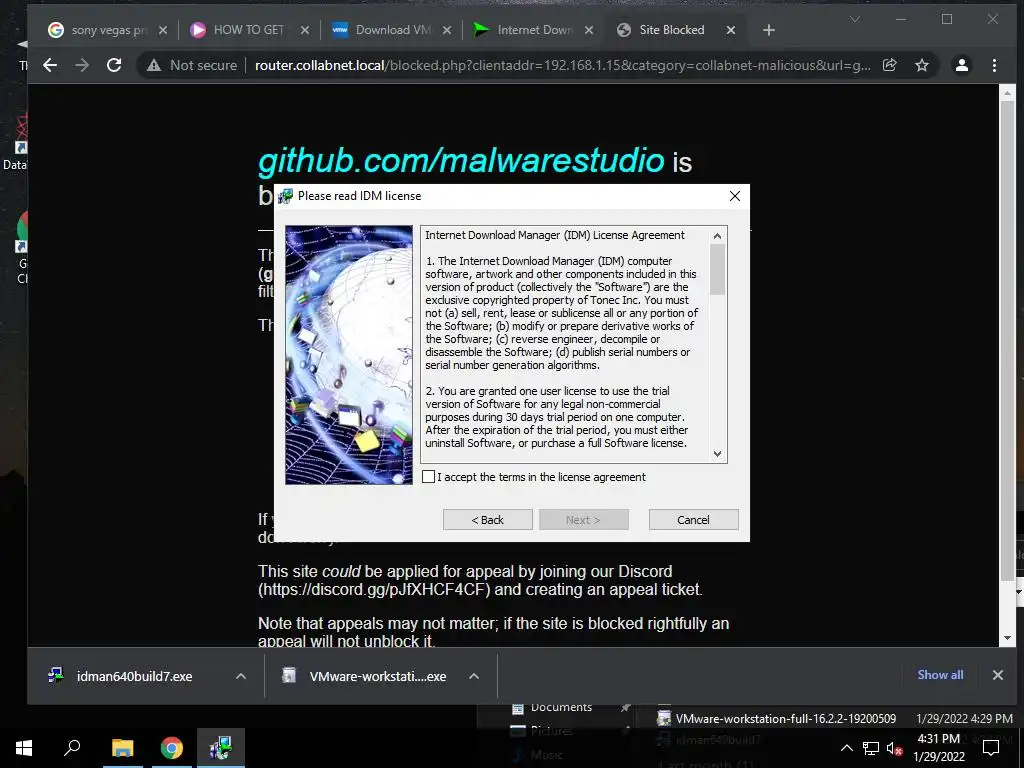Click Documents in Explorer sidebar
This screenshot has width=1024, height=768.
561,707
